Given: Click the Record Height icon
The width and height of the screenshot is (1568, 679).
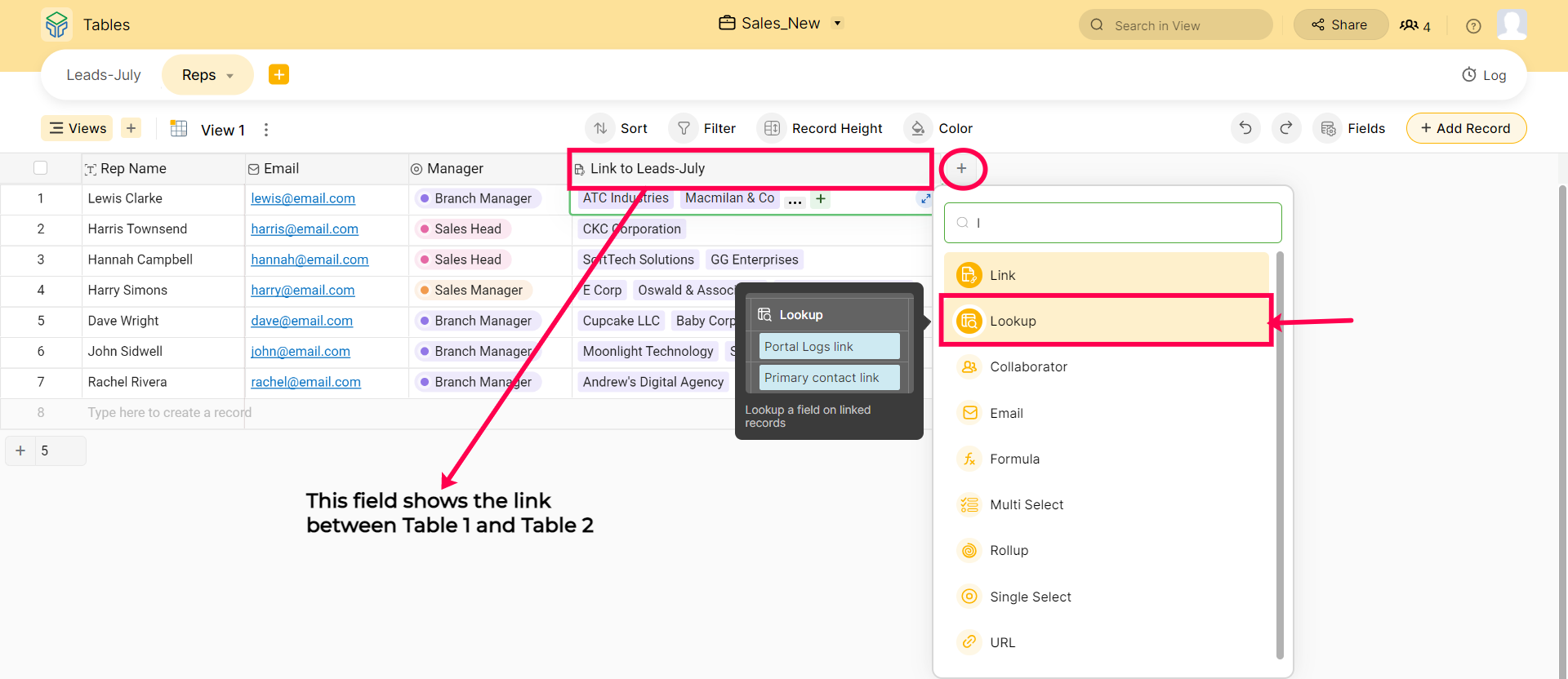Looking at the screenshot, I should click(x=771, y=128).
